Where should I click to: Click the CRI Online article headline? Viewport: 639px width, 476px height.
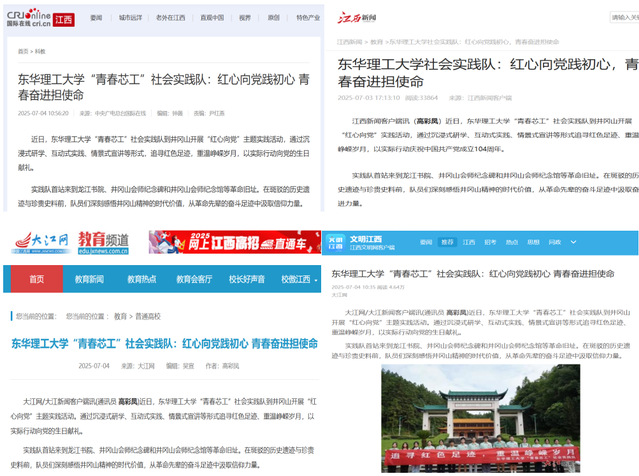[163, 87]
